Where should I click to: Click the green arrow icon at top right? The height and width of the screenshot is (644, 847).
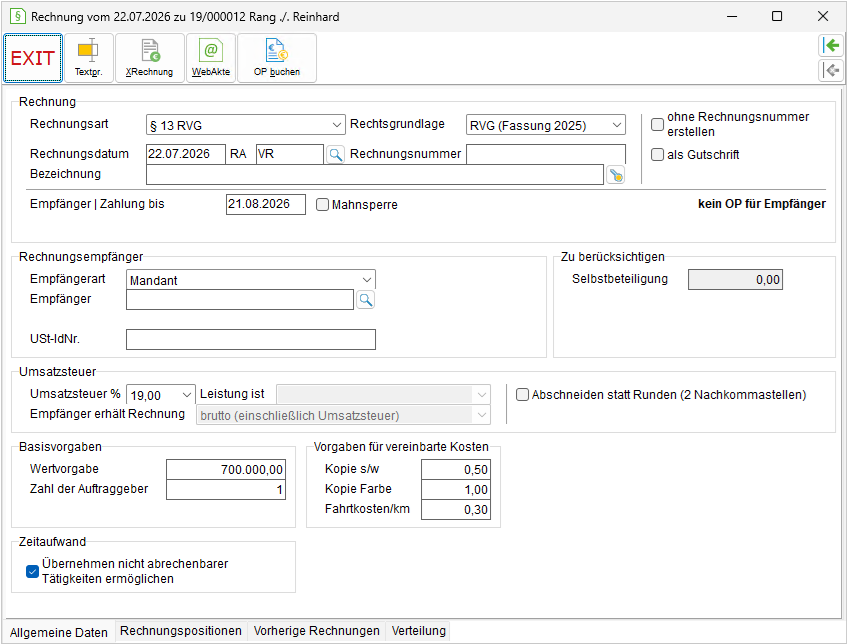pos(831,45)
